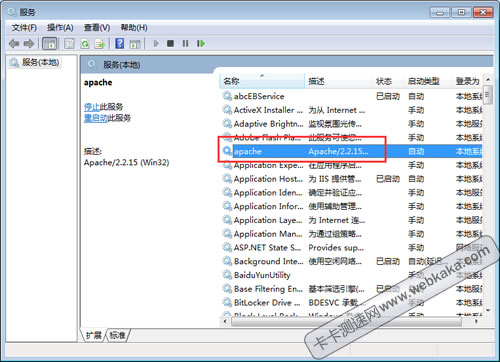Open the 帮助(H) menu
The image size is (500, 362).
134,28
